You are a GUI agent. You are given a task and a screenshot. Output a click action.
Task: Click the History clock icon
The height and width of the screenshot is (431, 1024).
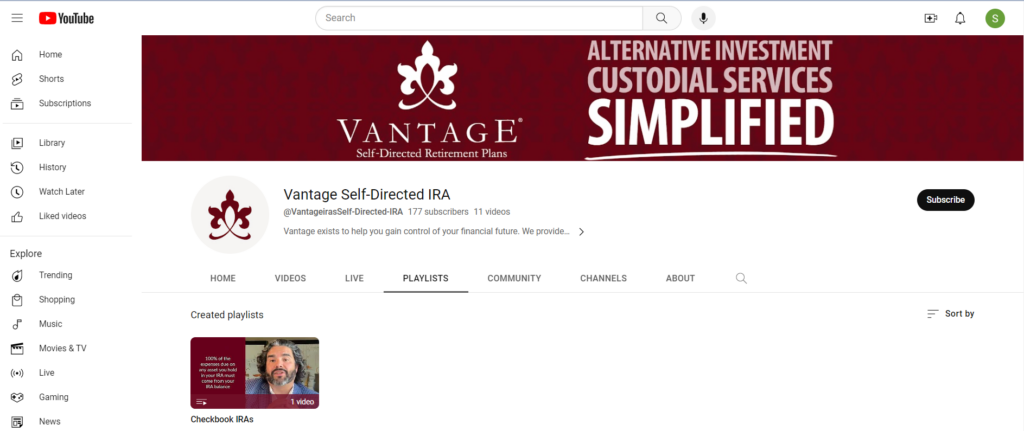(x=18, y=167)
